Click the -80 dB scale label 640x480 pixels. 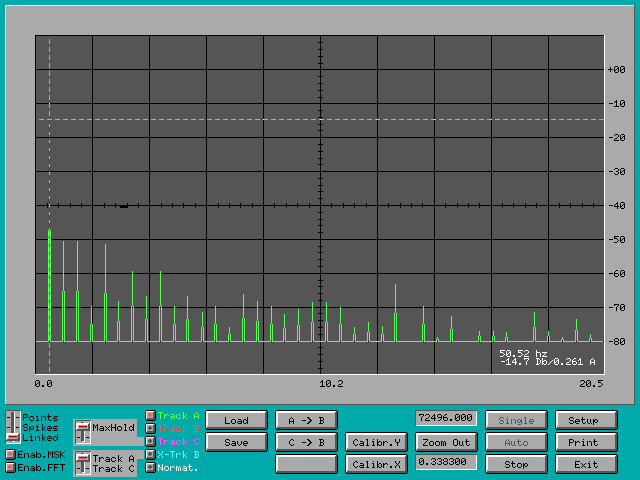[x=616, y=342]
